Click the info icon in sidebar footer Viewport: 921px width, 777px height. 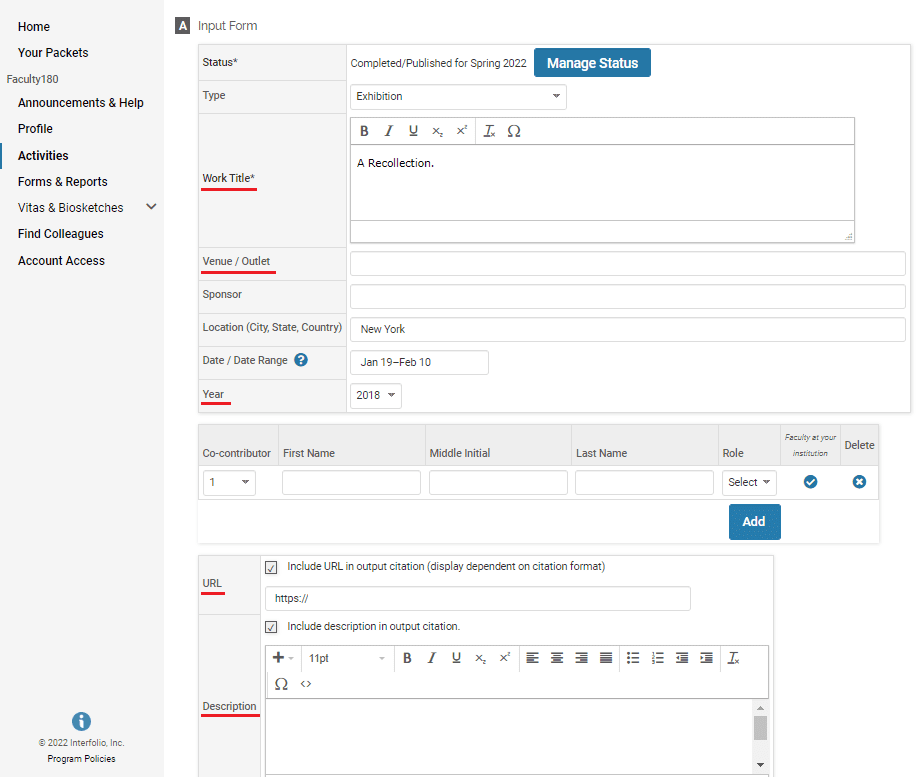(x=81, y=721)
